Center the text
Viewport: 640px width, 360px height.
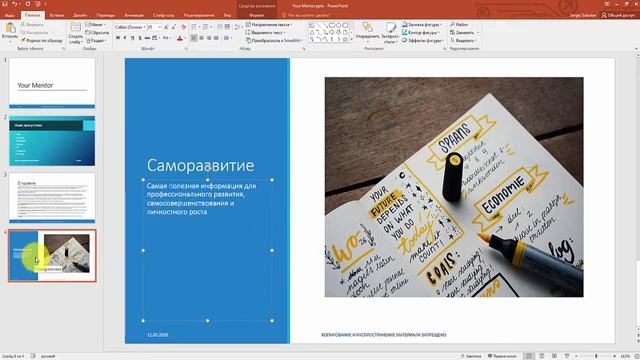(x=201, y=38)
